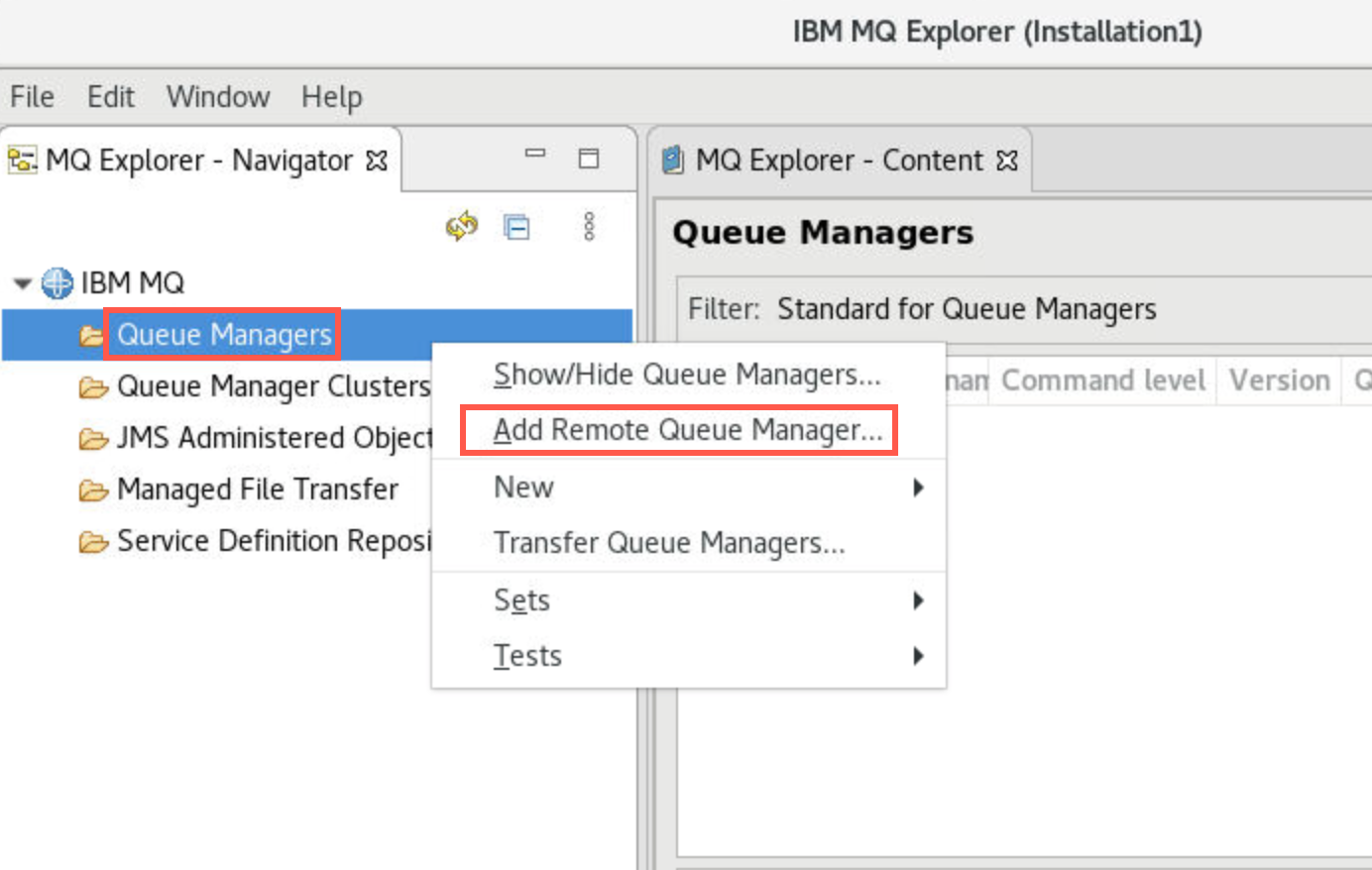Viewport: 1372px width, 870px height.
Task: Click the Service Definition Repositories folder icon
Action: coord(93,542)
